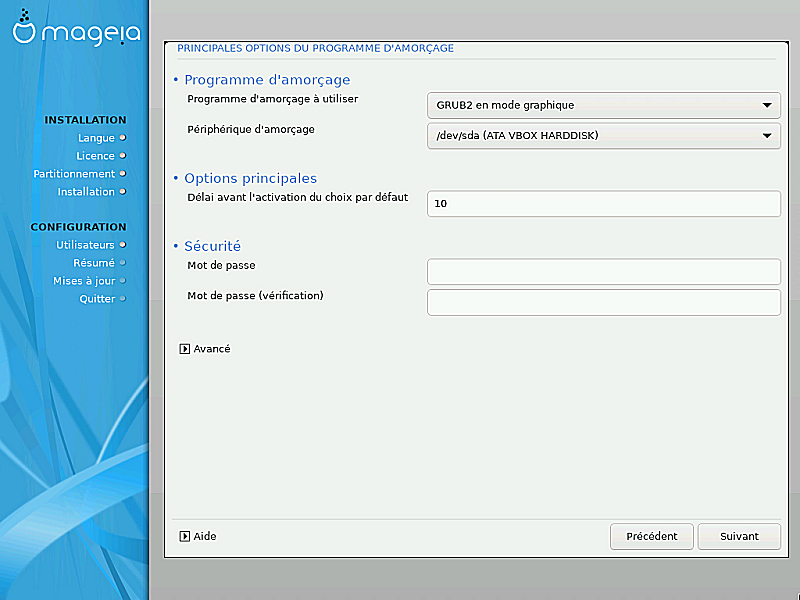This screenshot has width=800, height=600.
Task: Click the Mot de passe input field
Action: pos(604,271)
